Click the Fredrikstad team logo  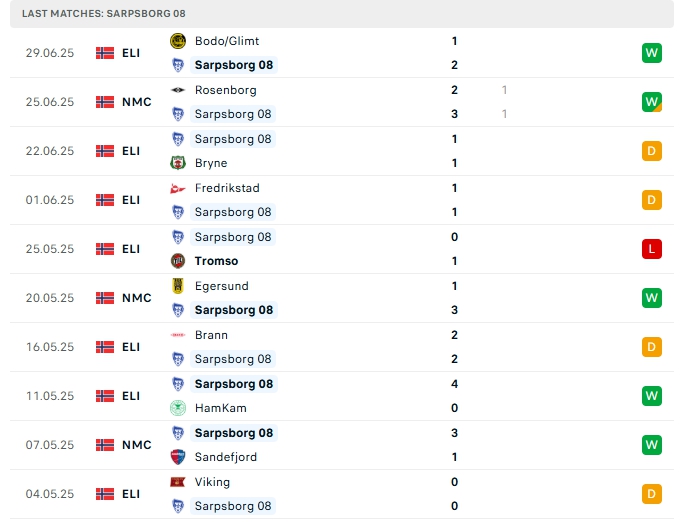[178, 188]
